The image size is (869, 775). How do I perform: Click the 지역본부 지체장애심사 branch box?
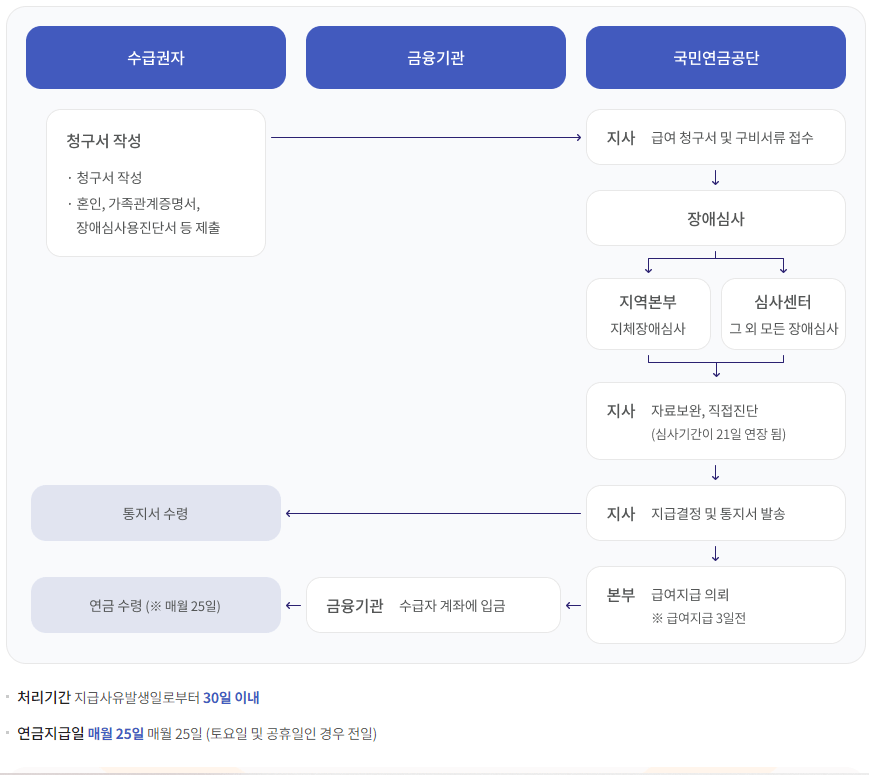tap(648, 313)
